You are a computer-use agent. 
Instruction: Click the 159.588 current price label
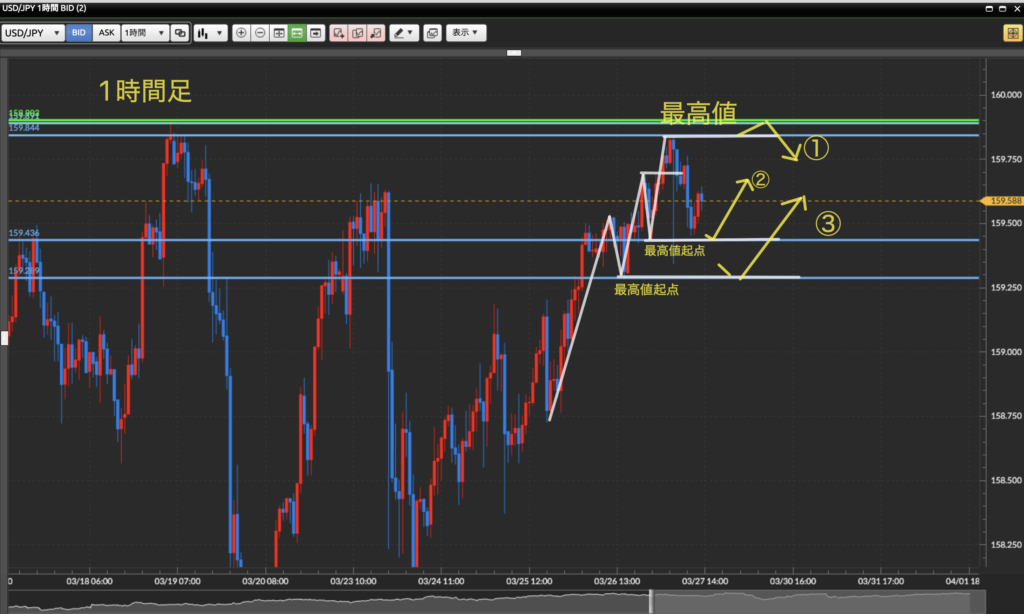pyautogui.click(x=1005, y=201)
